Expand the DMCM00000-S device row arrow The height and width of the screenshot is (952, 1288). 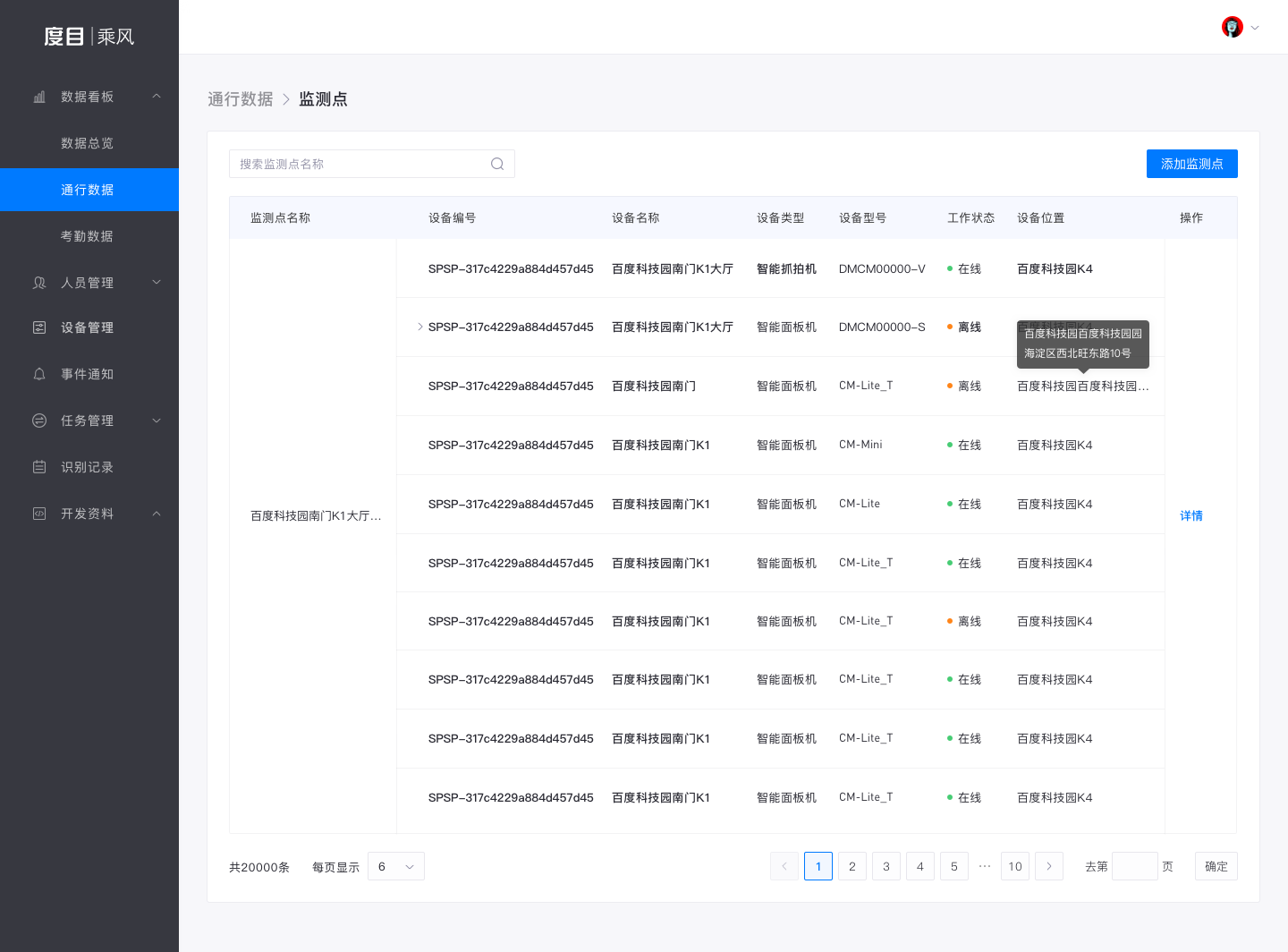pyautogui.click(x=420, y=327)
